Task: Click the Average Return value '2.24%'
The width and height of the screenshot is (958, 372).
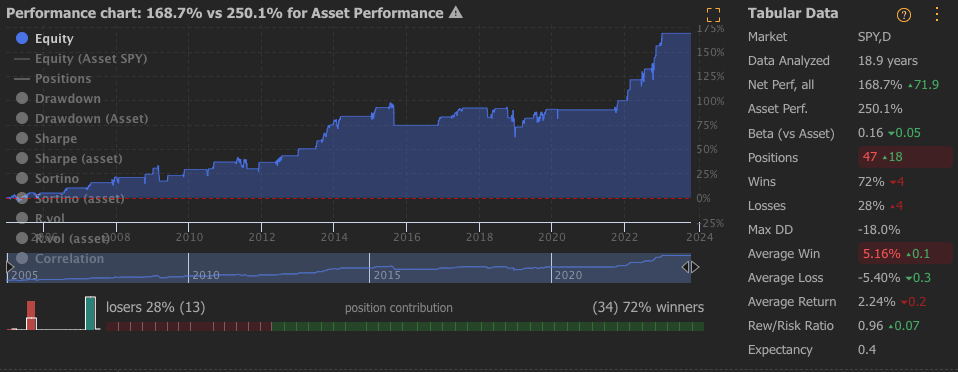Action: [x=877, y=302]
